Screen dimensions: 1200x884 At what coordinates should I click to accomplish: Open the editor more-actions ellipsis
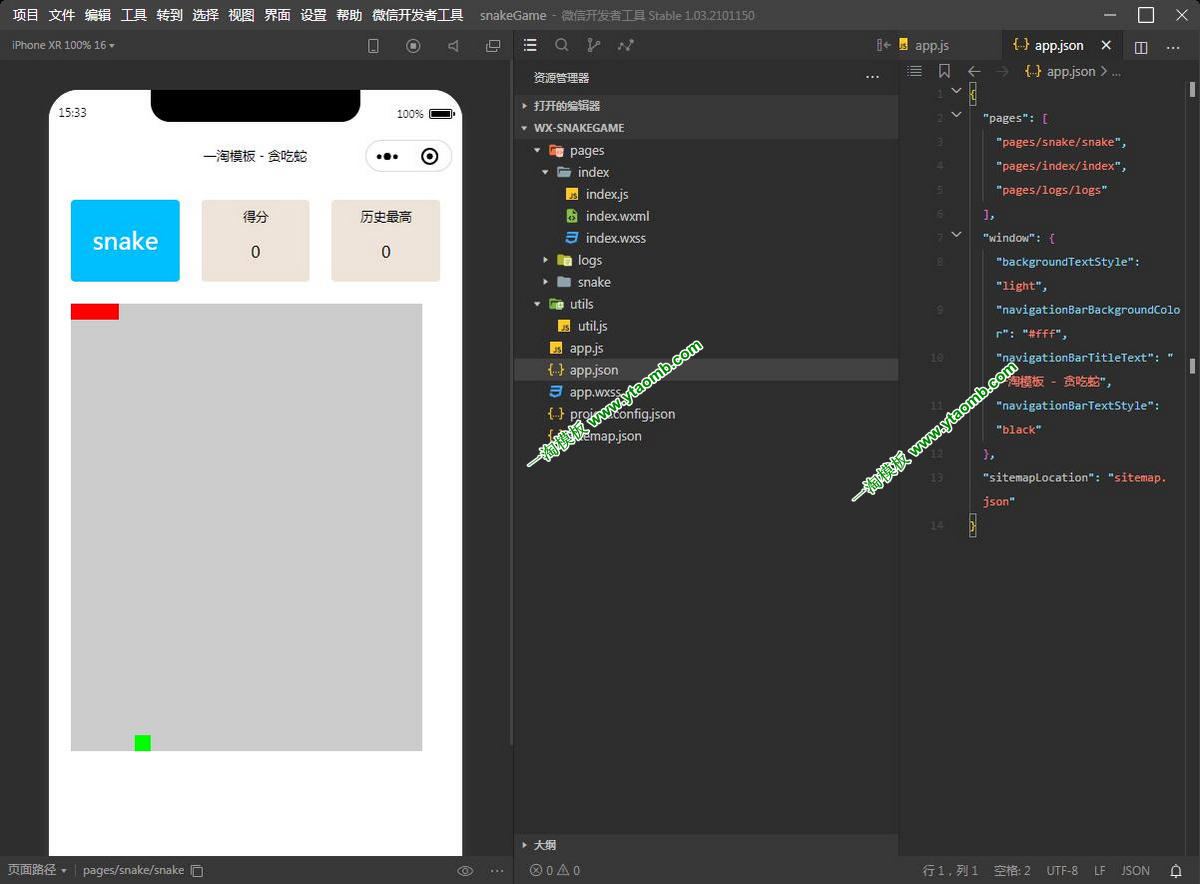pos(1173,46)
